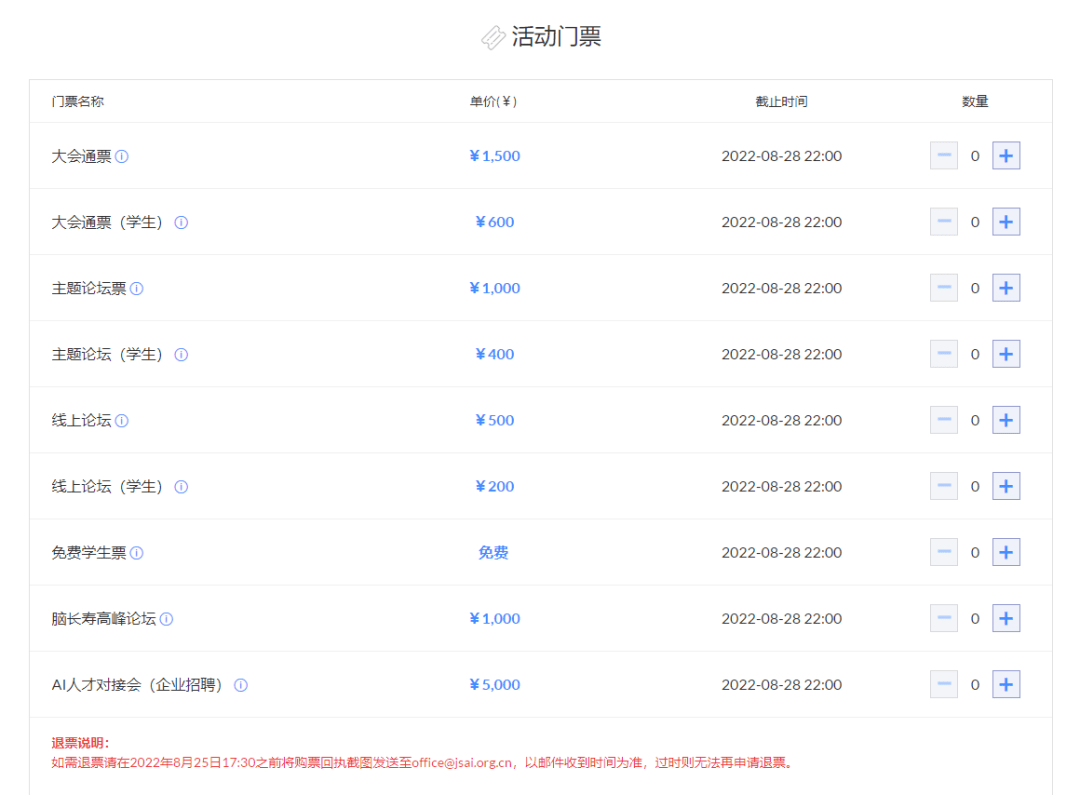Screen dimensions: 1080x795
Task: Click the ¥1,500 price of 大会通票
Action: tap(494, 156)
